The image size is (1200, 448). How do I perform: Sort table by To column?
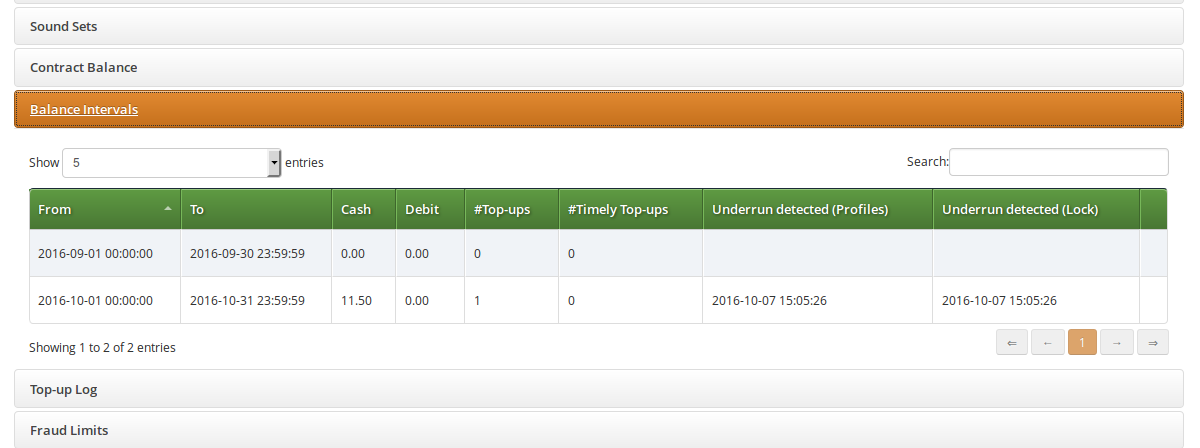click(256, 210)
